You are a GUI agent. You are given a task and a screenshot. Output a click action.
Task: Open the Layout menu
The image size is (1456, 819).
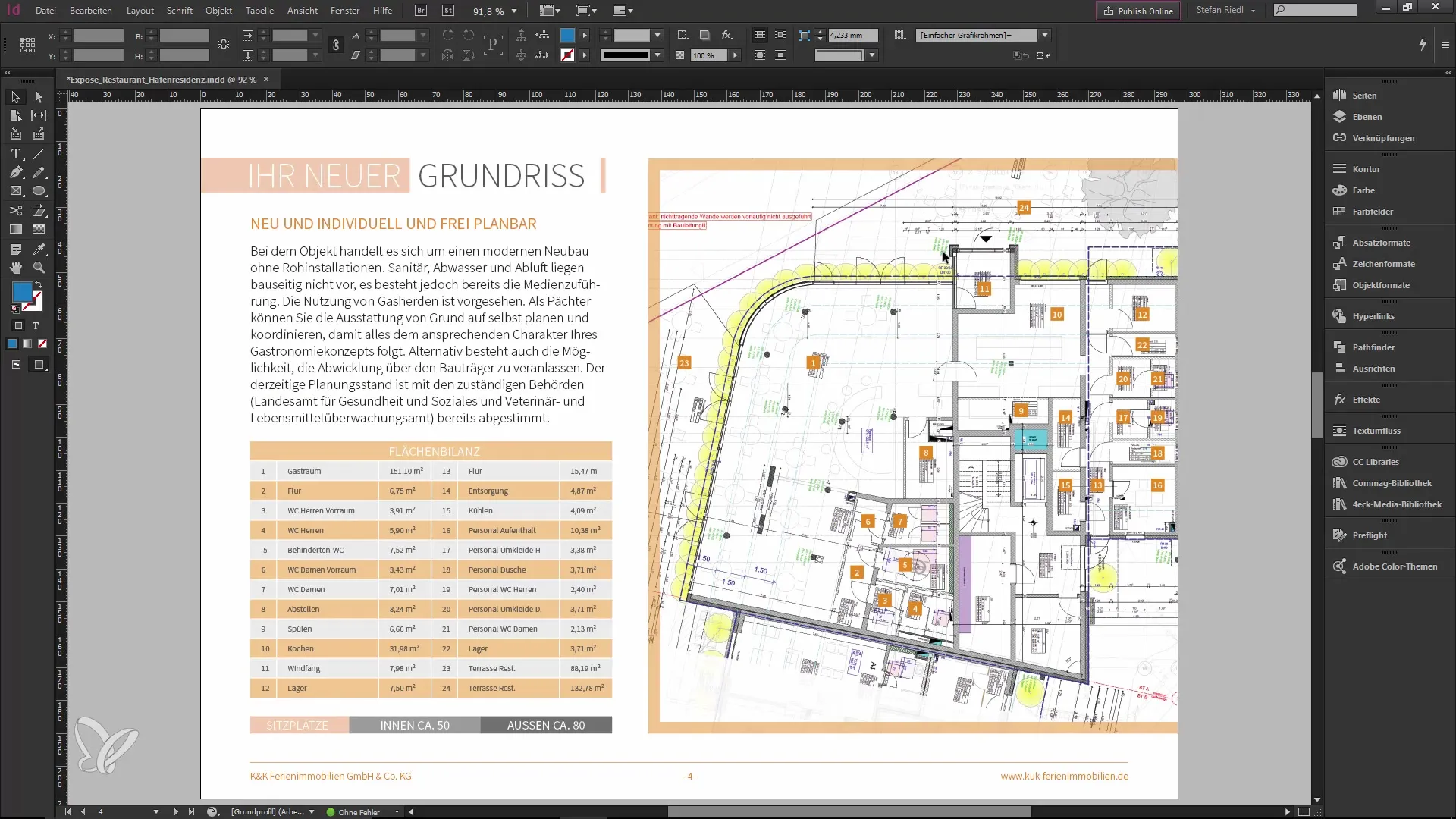tap(140, 11)
